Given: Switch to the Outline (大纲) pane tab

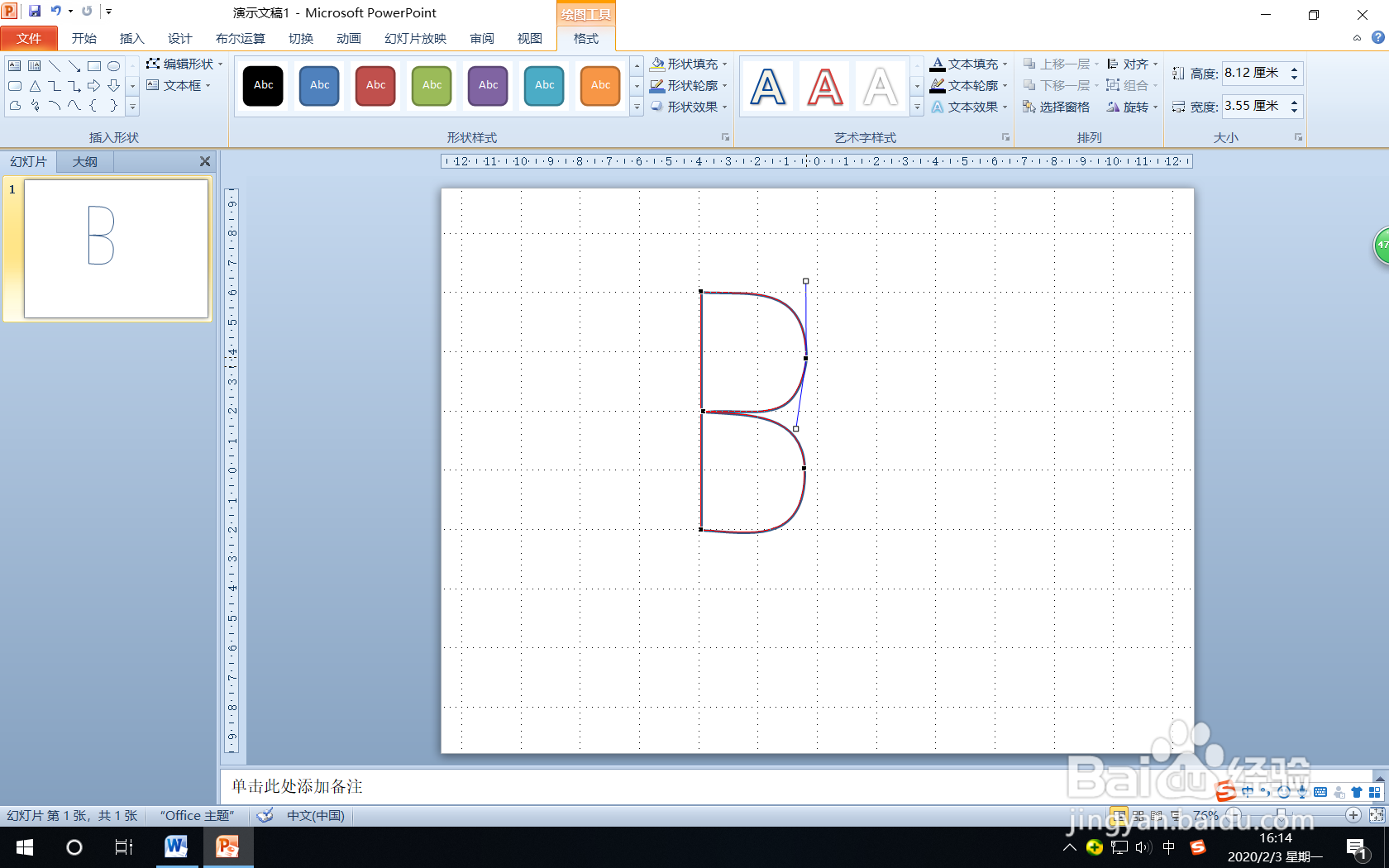Looking at the screenshot, I should coord(85,161).
